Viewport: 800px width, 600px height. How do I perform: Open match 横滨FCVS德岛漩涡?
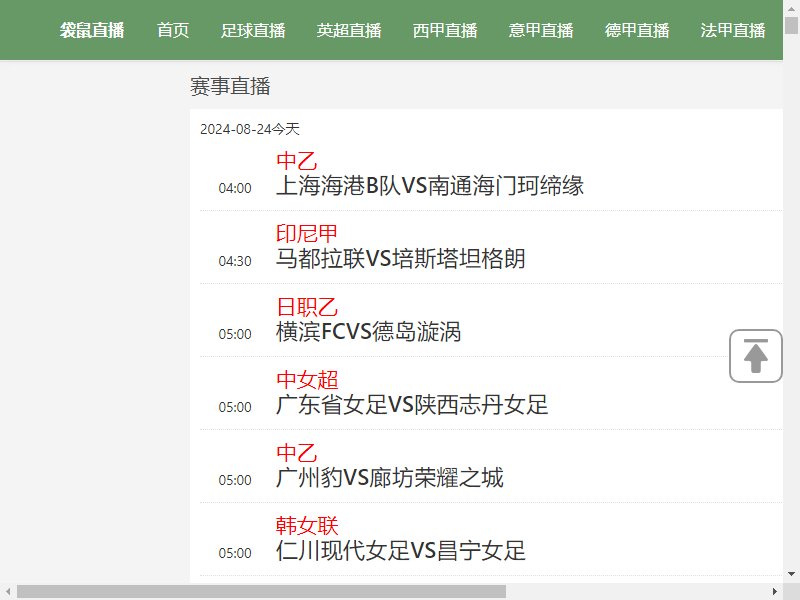point(368,332)
